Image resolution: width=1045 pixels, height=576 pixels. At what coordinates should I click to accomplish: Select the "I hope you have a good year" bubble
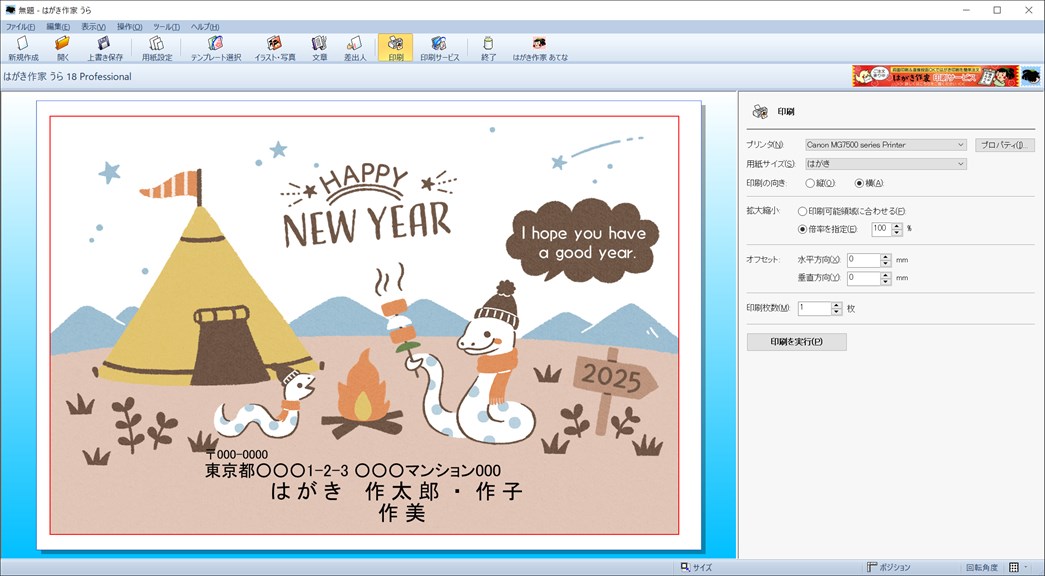point(582,241)
